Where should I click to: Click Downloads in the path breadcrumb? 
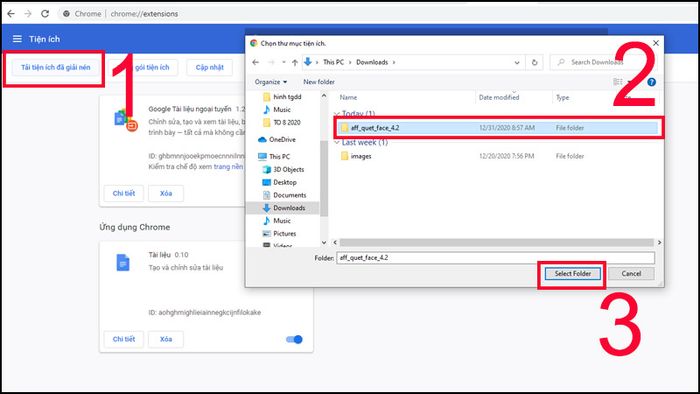(372, 62)
